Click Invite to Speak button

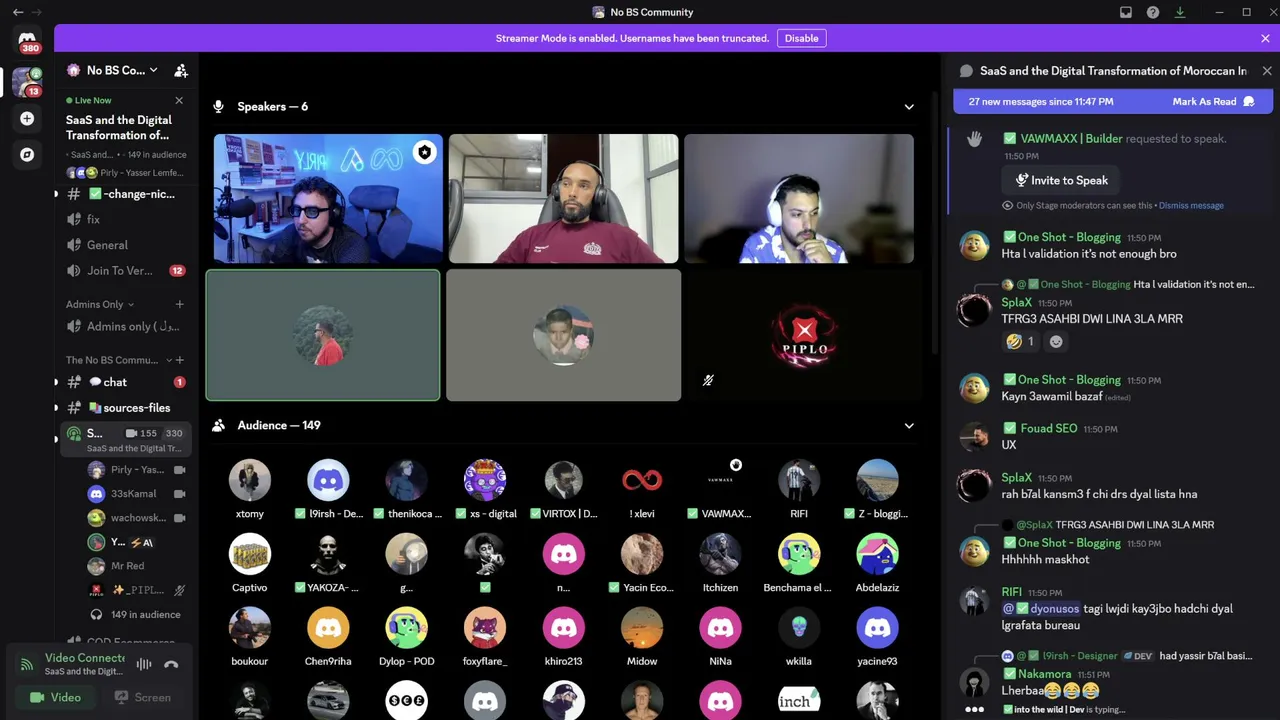[x=1061, y=180]
